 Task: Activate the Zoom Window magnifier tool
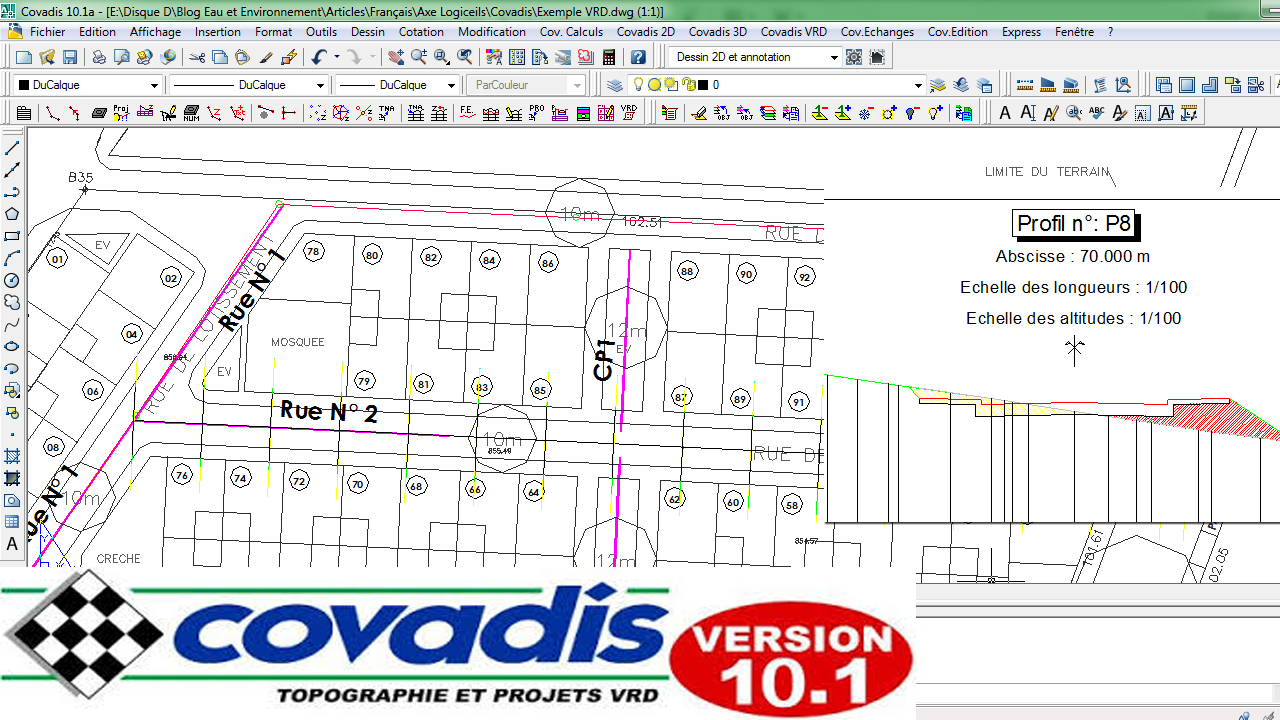point(440,57)
